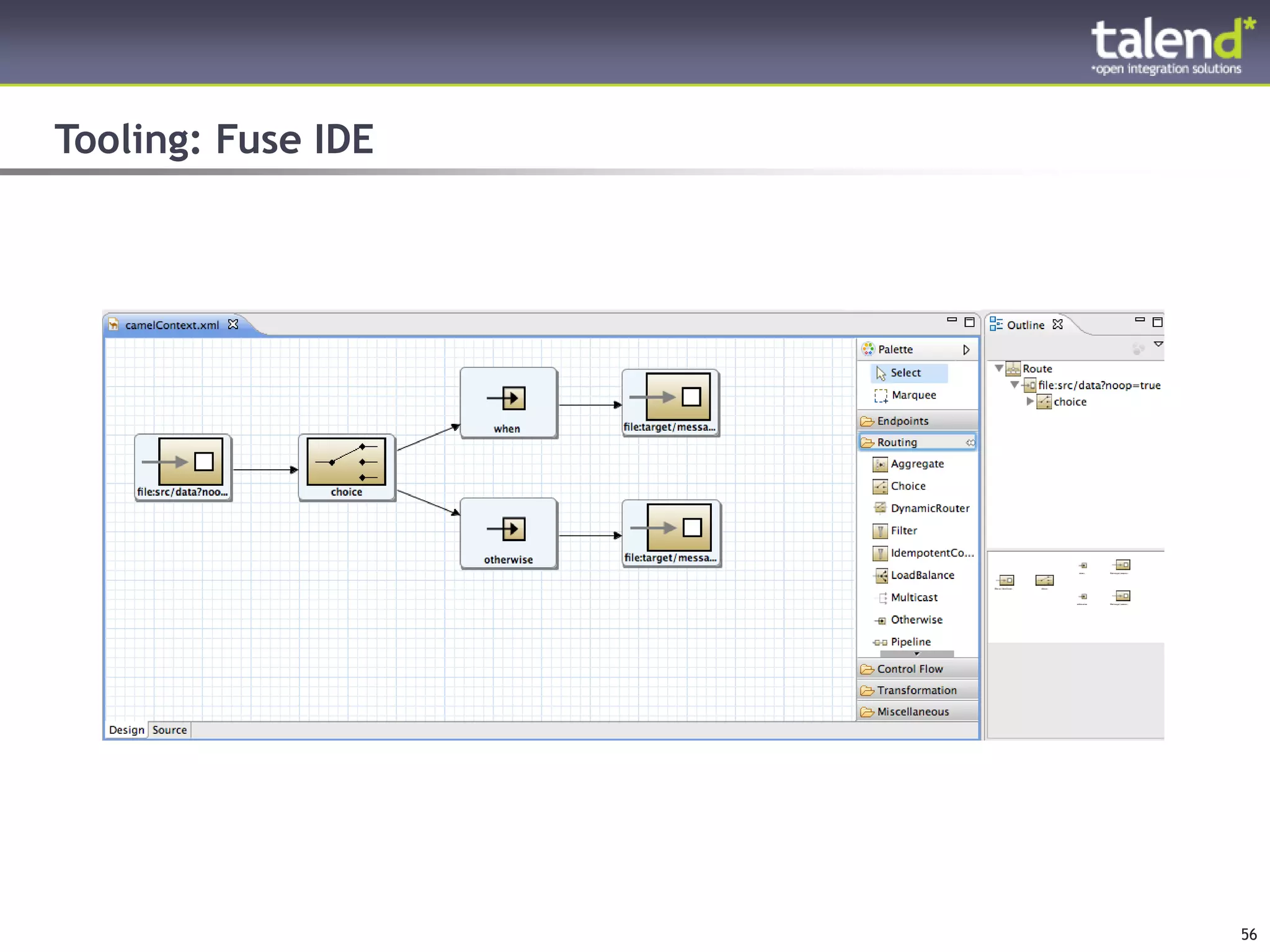
Task: Minimize the camelContext.xml editor pane
Action: point(952,320)
